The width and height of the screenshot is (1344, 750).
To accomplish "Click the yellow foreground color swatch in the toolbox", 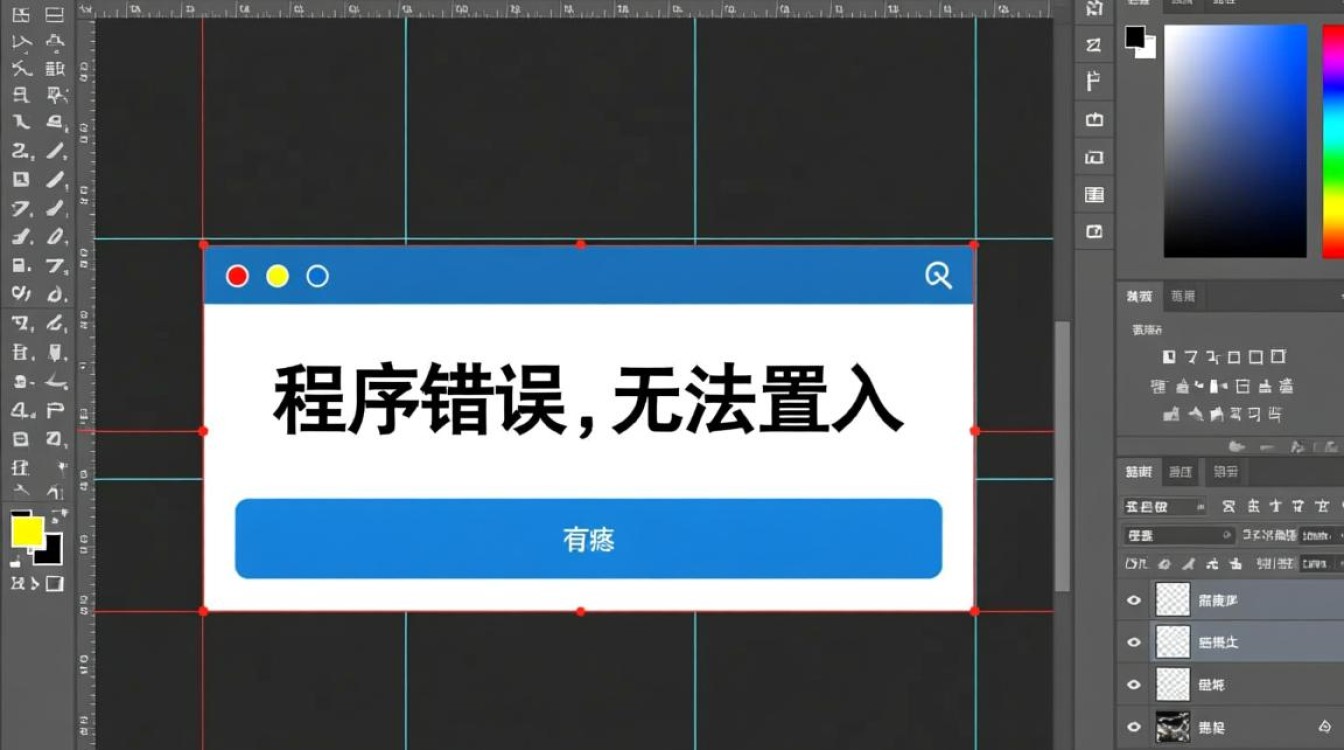I will coord(27,531).
